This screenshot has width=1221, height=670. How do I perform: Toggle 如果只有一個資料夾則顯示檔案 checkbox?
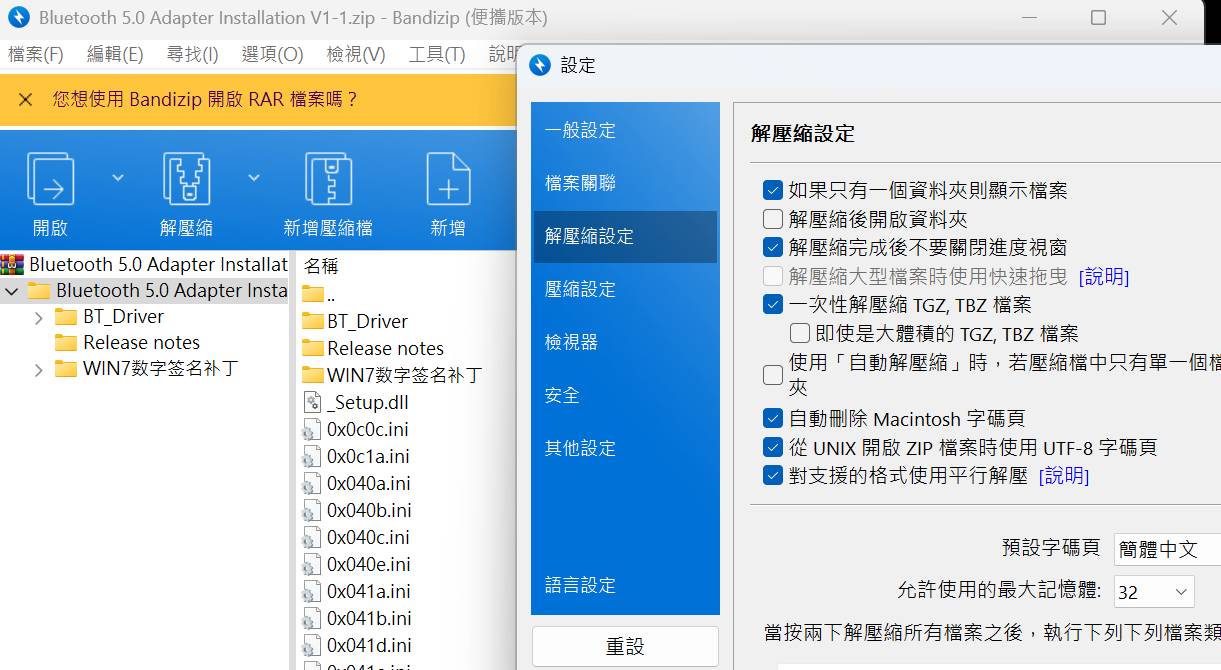pos(772,190)
